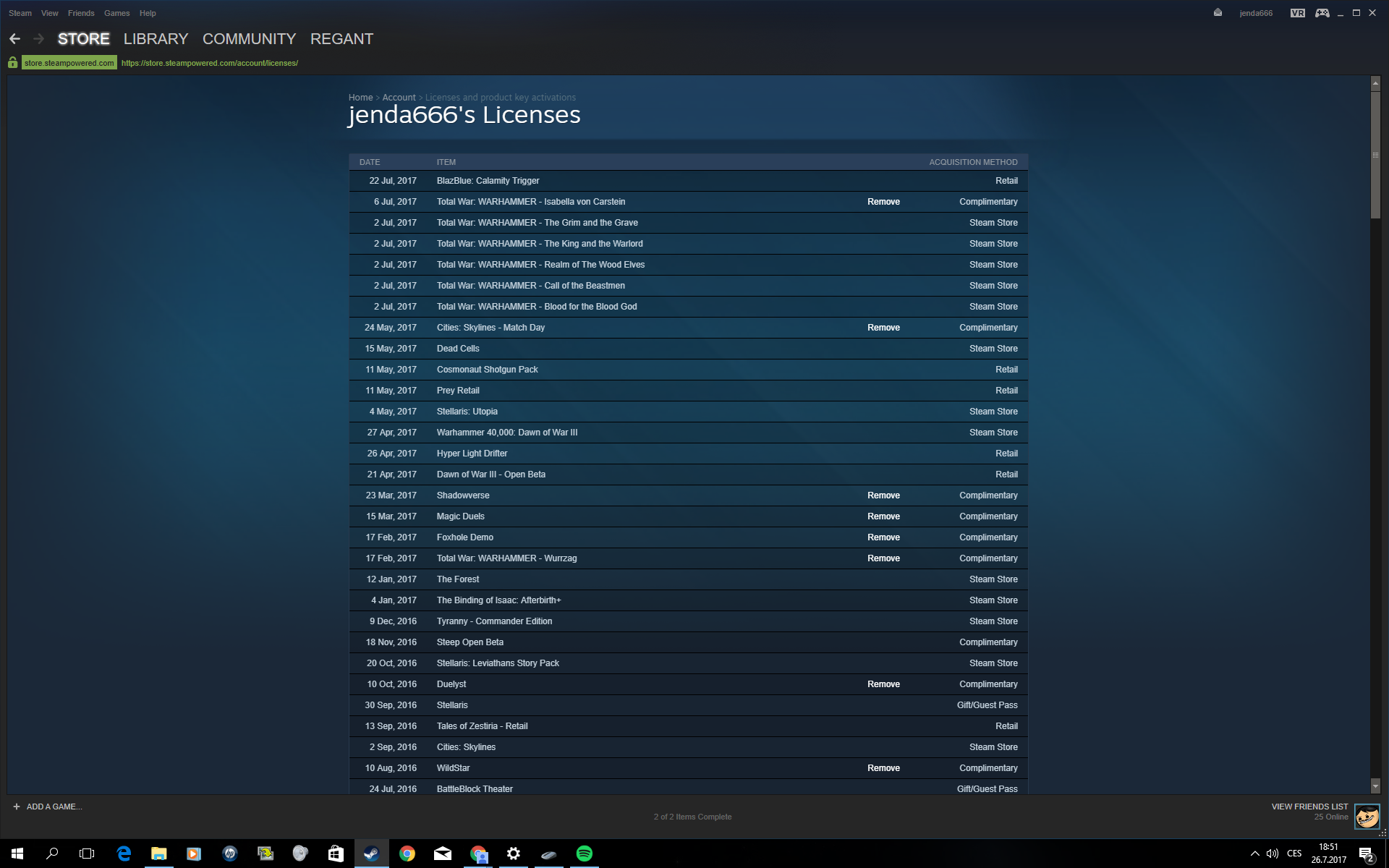This screenshot has width=1389, height=868.
Task: Open Spotify from the taskbar
Action: coord(584,854)
